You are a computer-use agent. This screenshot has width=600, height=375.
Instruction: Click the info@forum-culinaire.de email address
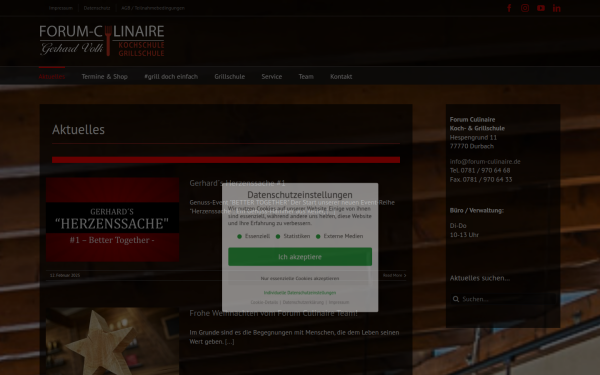click(485, 161)
